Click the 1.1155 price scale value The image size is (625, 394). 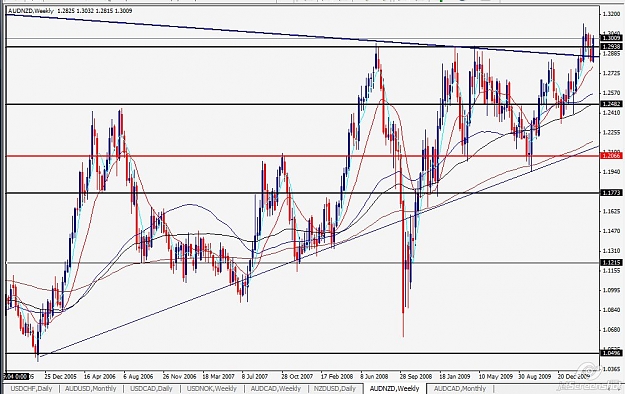click(611, 270)
